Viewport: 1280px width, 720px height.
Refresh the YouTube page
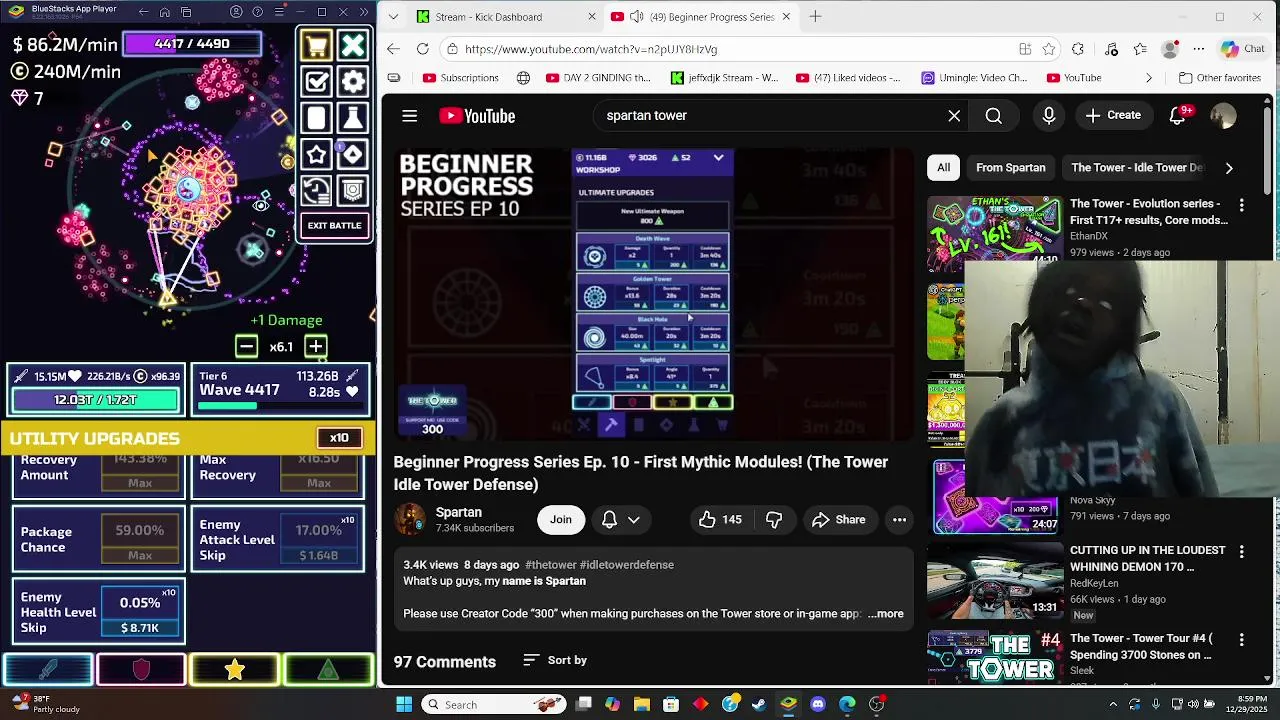(423, 49)
